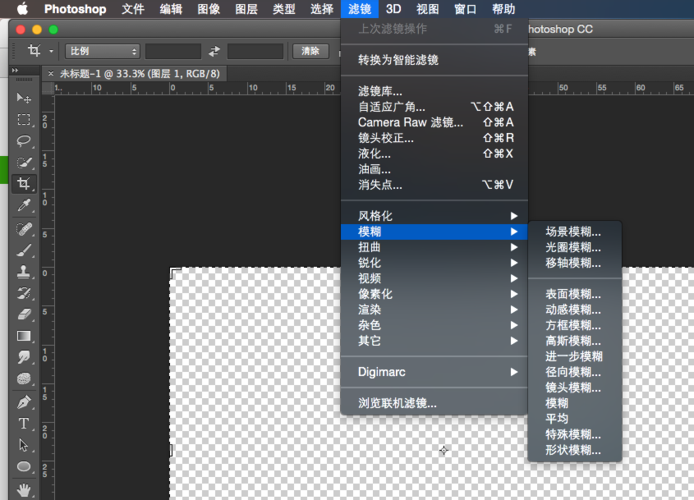Select the Eyedropper tool

click(23, 205)
